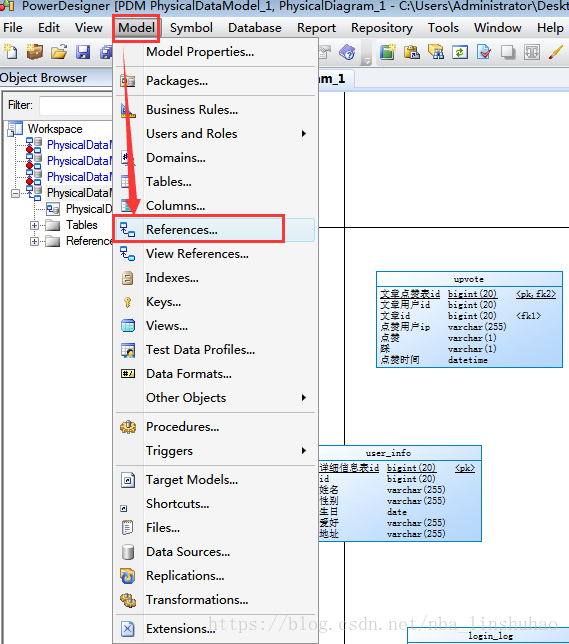The image size is (569, 644).
Task: Click the green book with star toolbar icon
Action: (387, 52)
